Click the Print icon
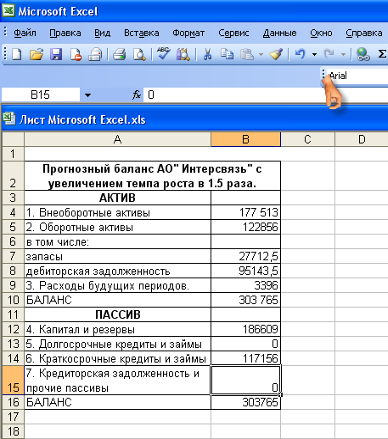 coord(119,54)
